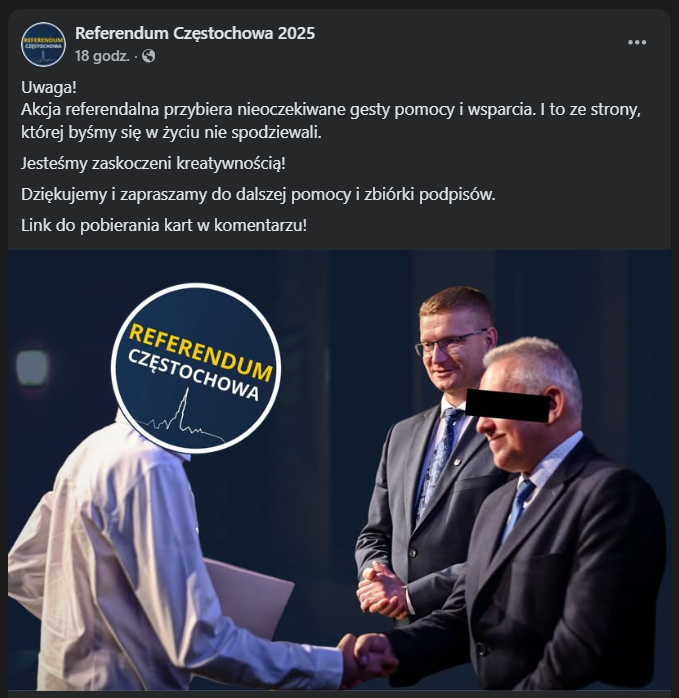
Task: Click the "Uwaga!" line of the post
Action: [x=49, y=87]
